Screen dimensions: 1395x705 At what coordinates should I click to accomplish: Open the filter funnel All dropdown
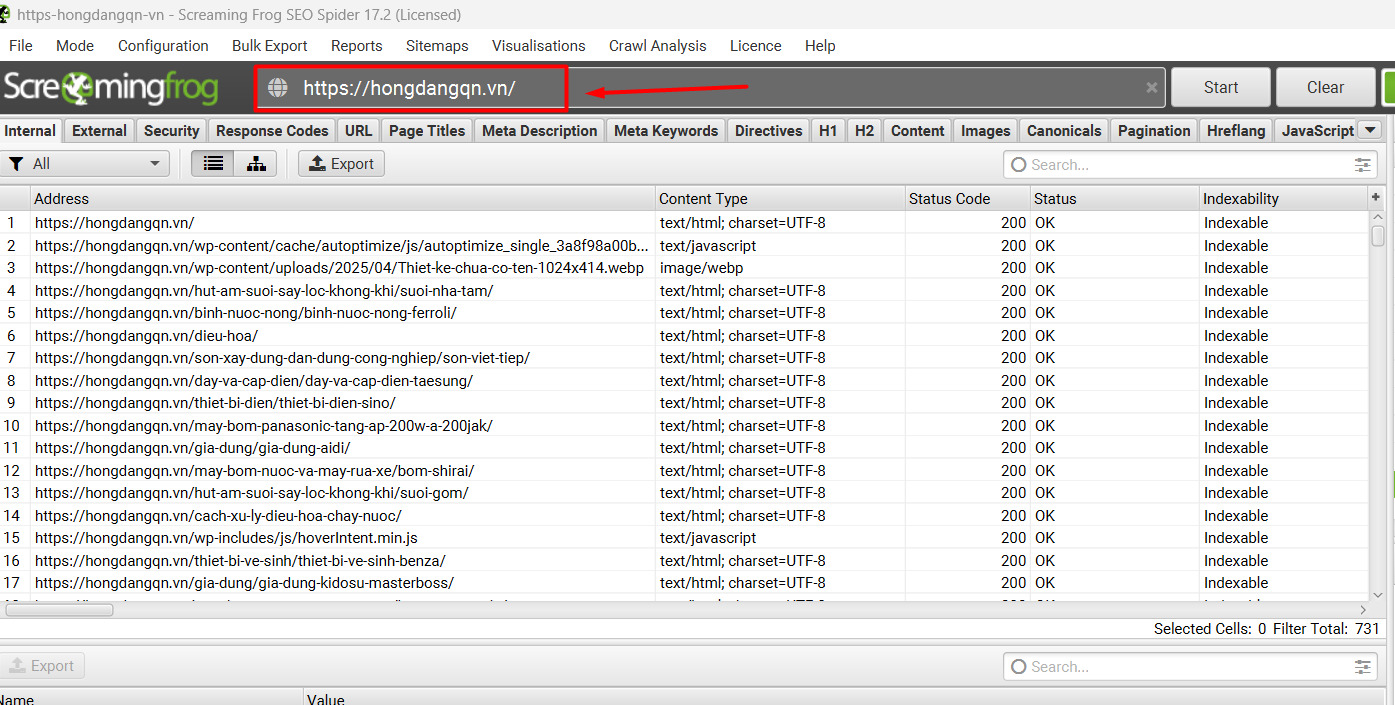(x=86, y=164)
